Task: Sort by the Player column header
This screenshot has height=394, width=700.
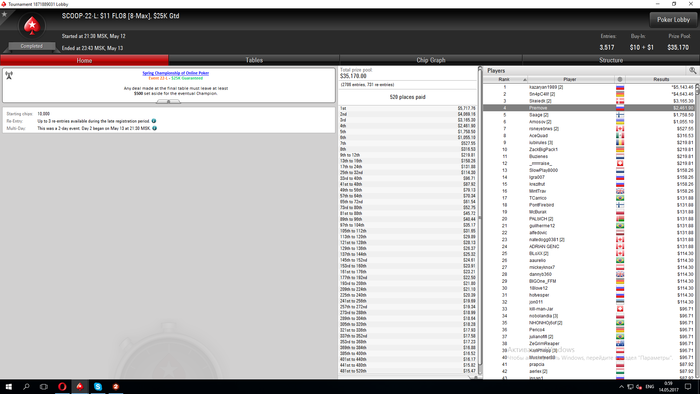Action: [570, 79]
